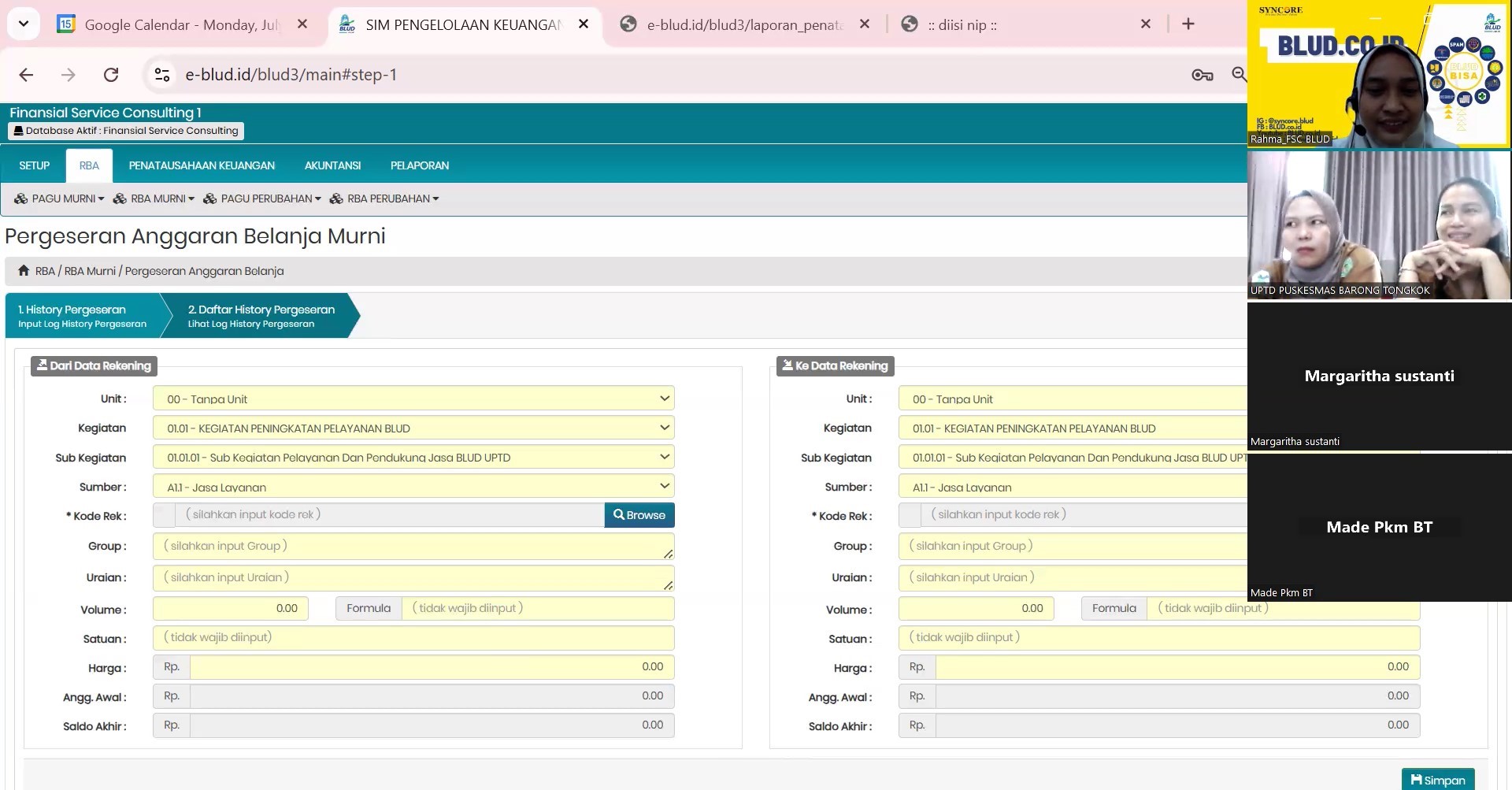
Task: Open the Dari Data Rekening Unit dropdown
Action: tap(413, 399)
